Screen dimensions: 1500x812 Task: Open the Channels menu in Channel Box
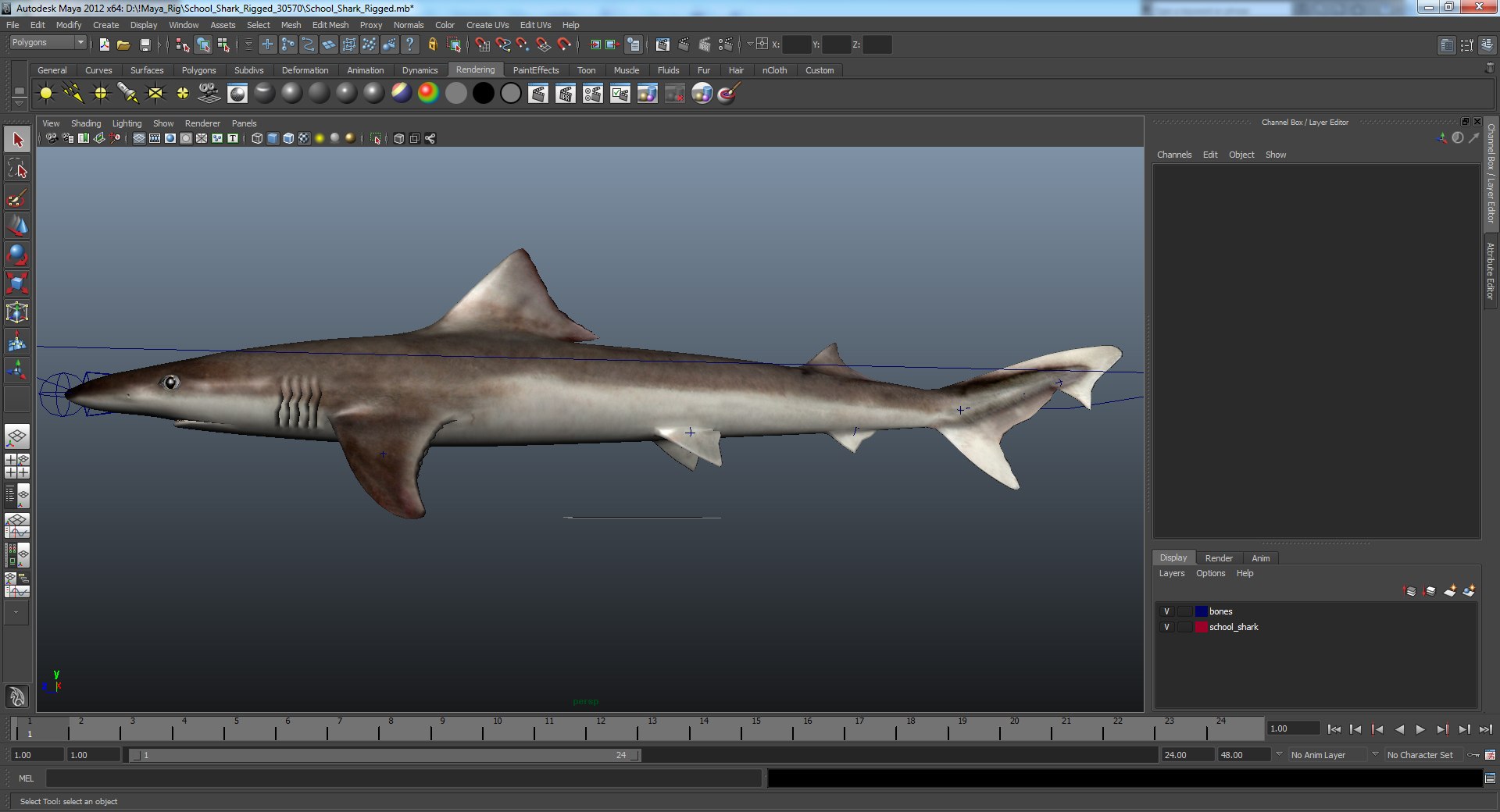1174,155
